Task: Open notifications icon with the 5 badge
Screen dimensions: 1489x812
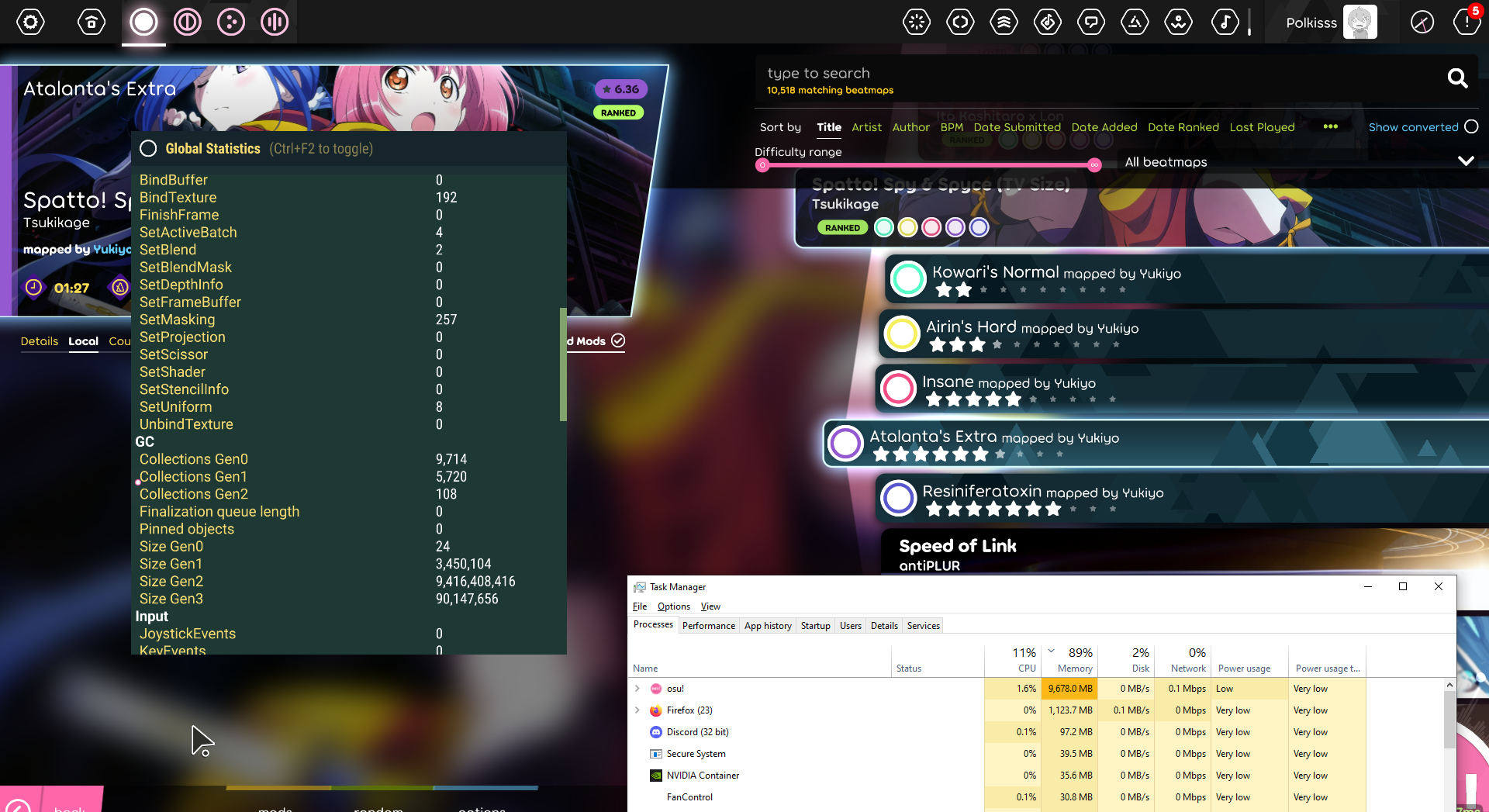Action: coord(1467,22)
